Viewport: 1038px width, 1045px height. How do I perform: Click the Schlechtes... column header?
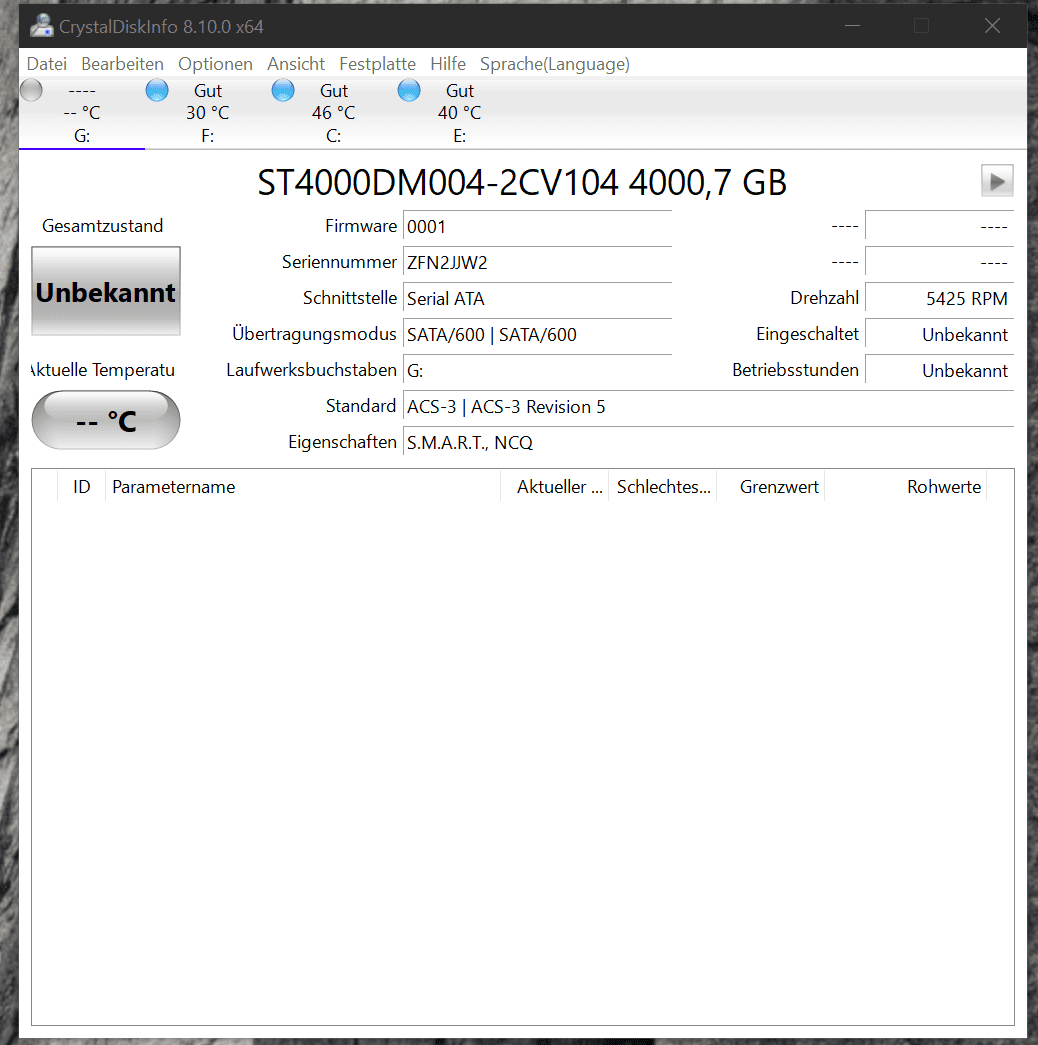tap(663, 487)
